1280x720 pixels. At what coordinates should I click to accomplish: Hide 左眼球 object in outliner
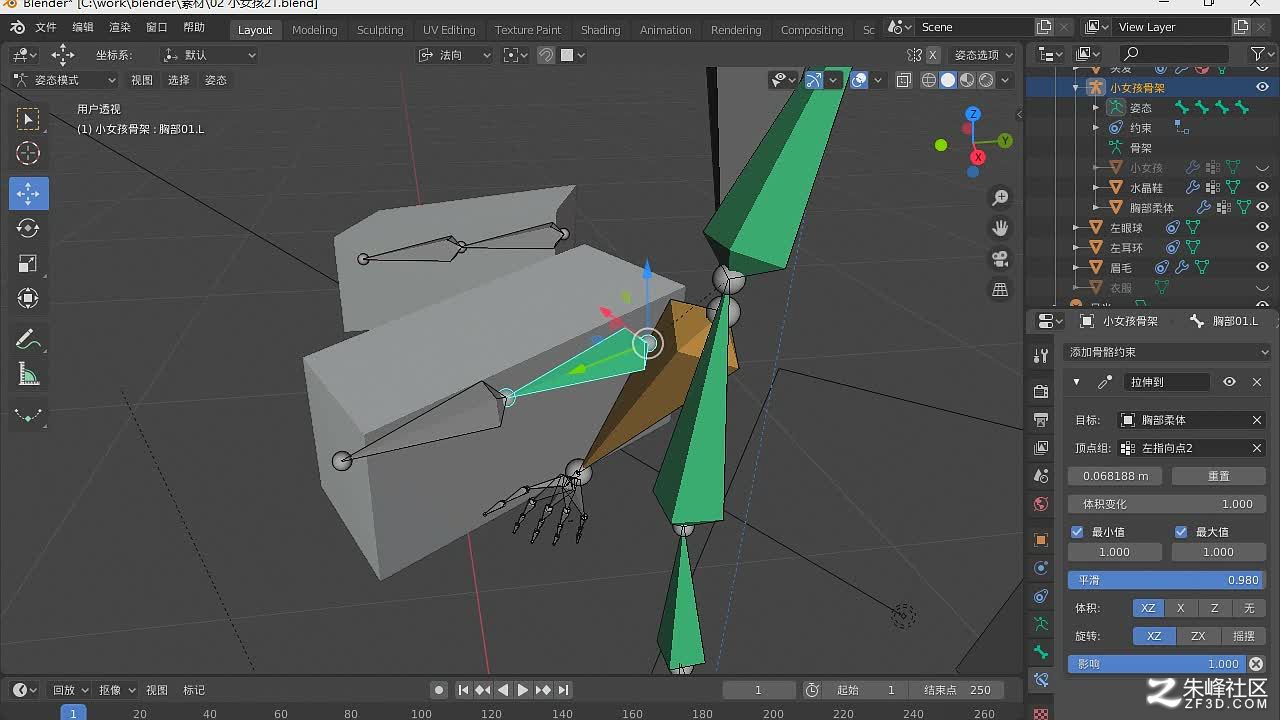1262,228
